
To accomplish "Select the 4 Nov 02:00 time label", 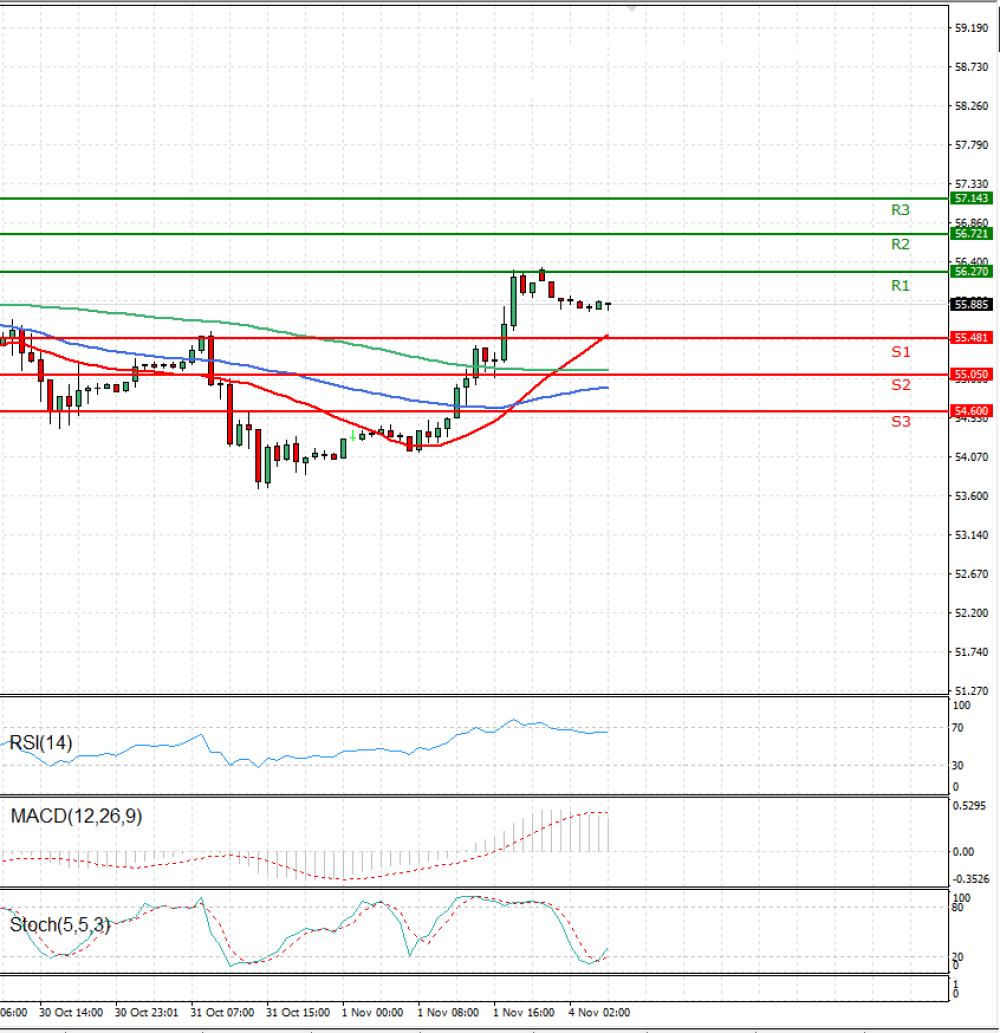I will 600,1013.
